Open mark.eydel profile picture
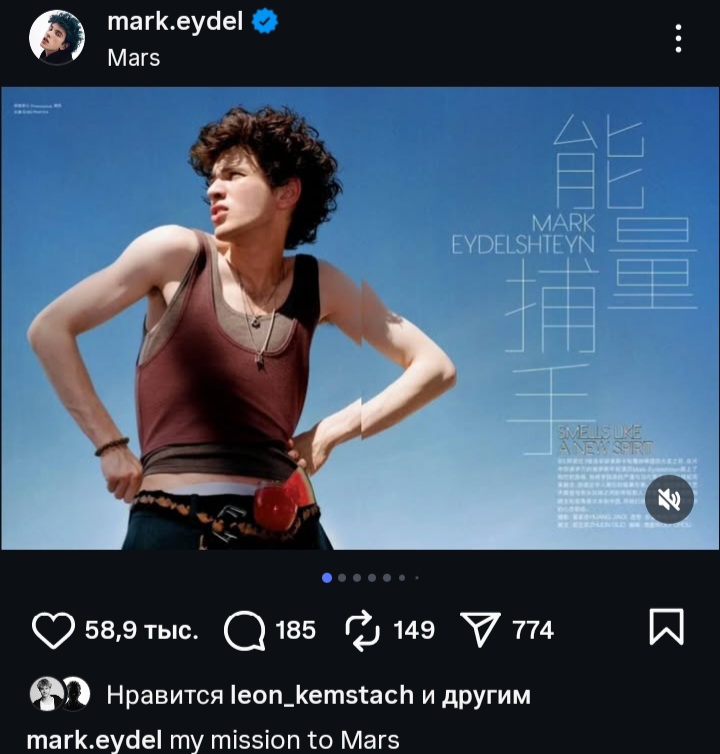The image size is (720, 754). 57,38
